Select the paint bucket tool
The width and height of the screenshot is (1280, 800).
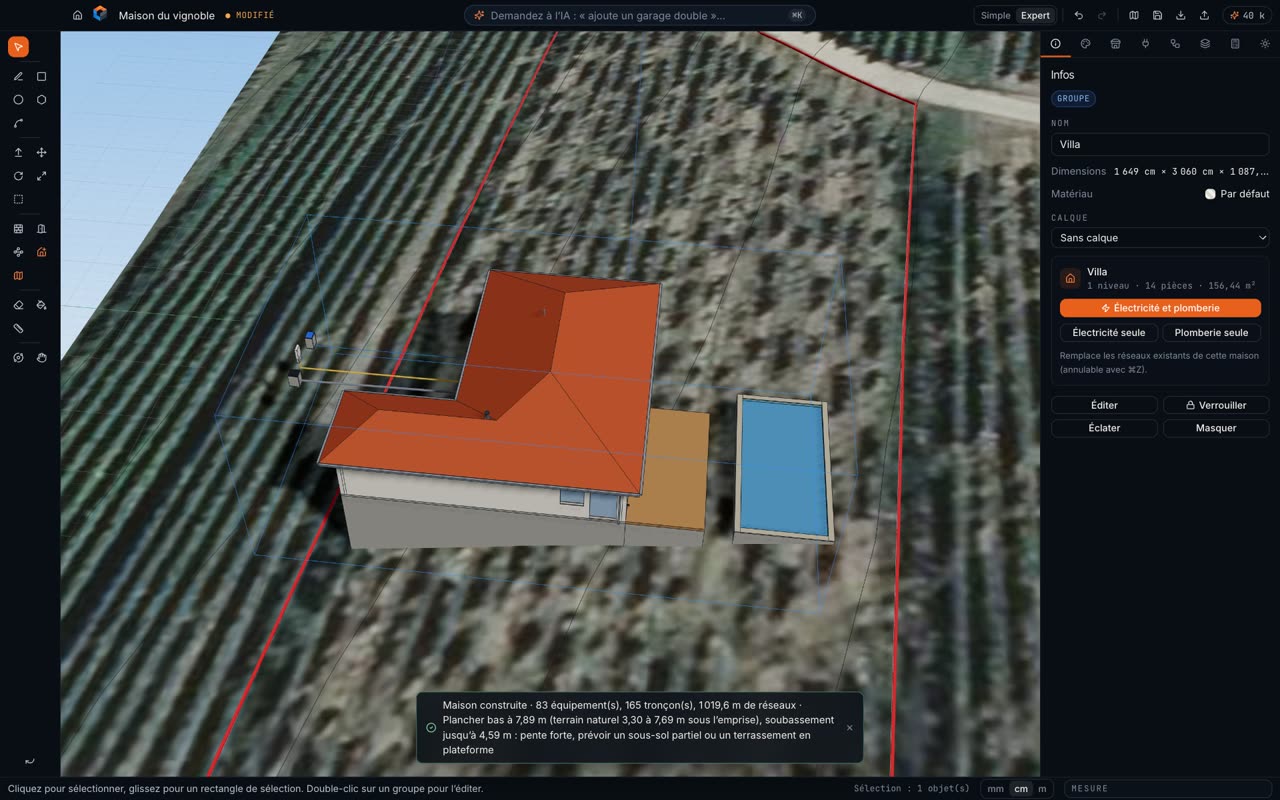(41, 305)
